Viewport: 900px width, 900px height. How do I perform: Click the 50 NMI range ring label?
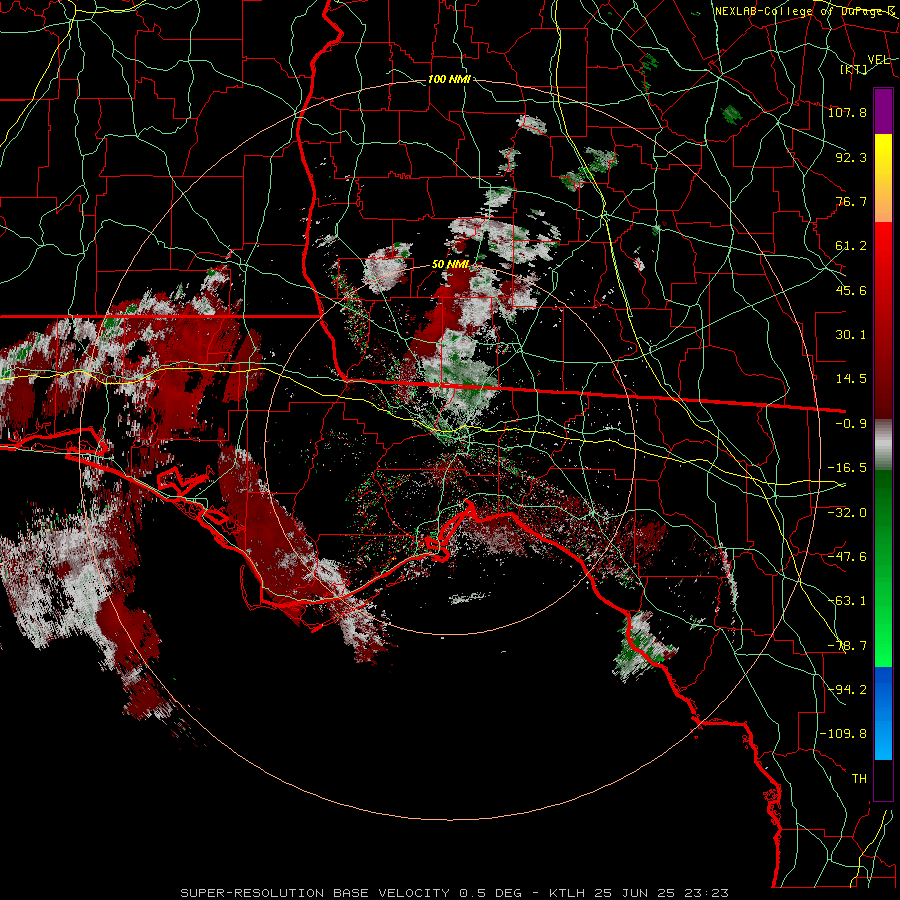pos(451,265)
